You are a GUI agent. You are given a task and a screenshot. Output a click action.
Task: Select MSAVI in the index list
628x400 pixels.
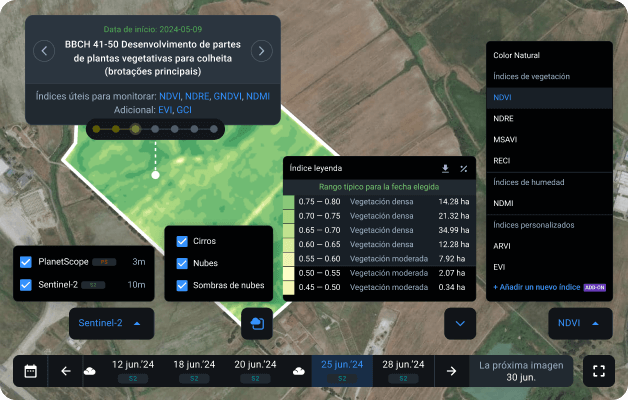tap(505, 140)
